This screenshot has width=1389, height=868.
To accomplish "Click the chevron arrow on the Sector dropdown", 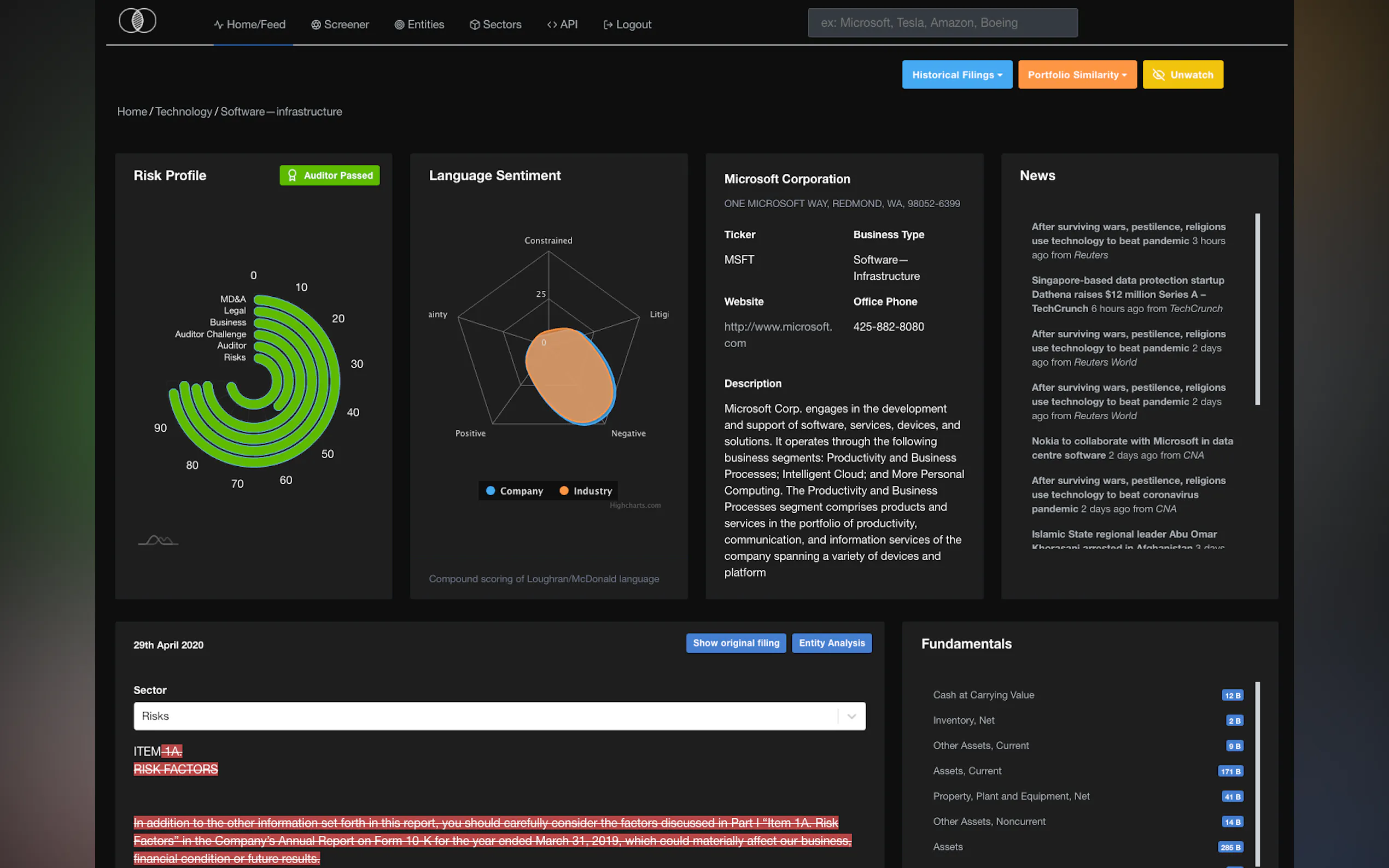I will [851, 717].
